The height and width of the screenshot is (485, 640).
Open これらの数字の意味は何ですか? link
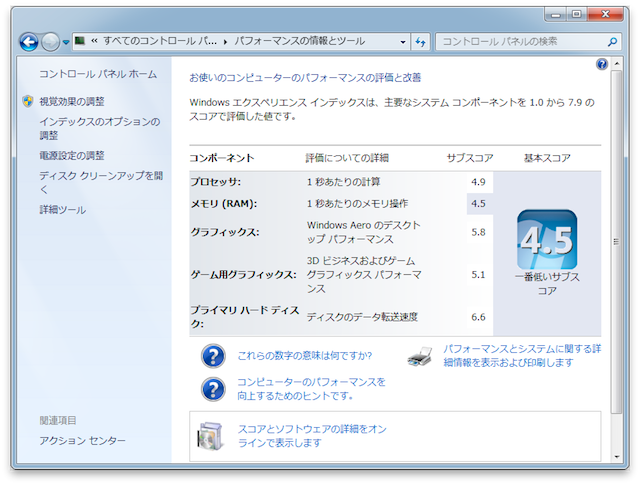point(304,356)
